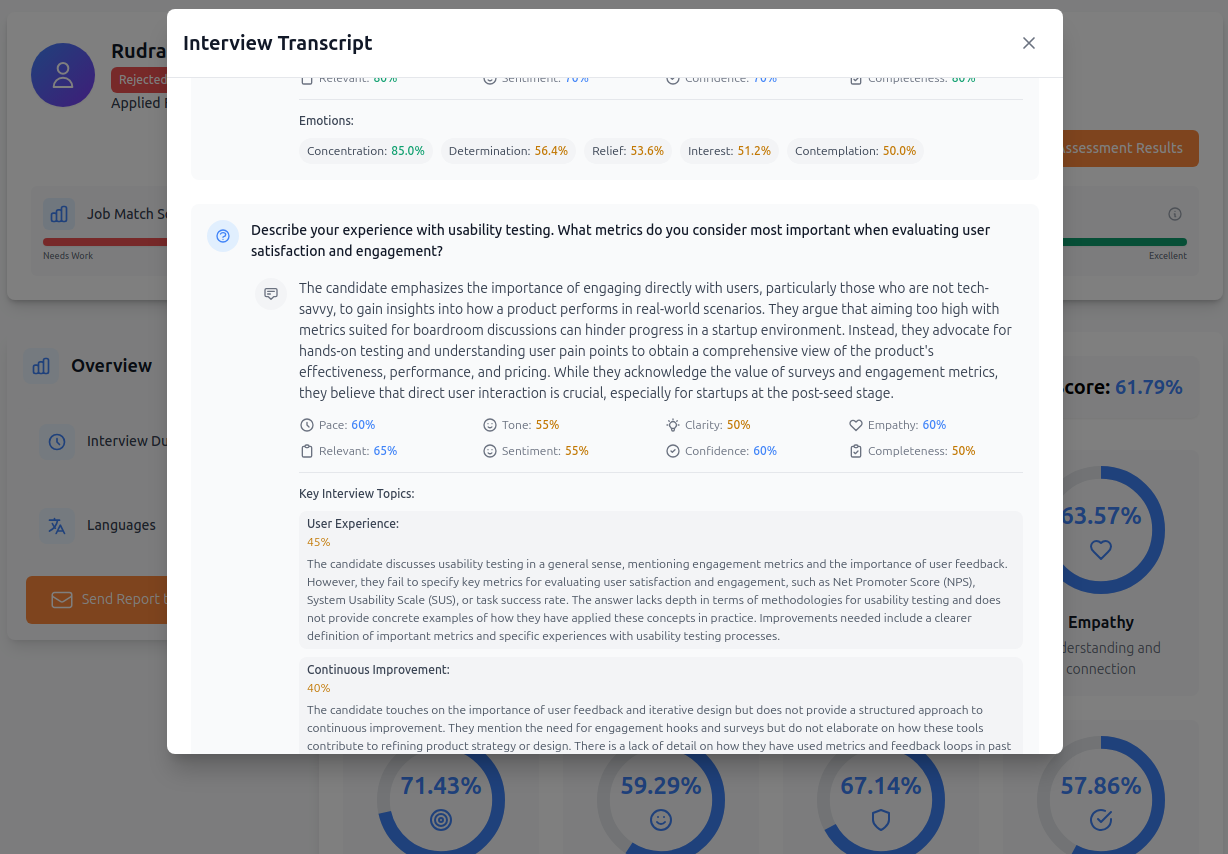The width and height of the screenshot is (1228, 854).
Task: Click Rudra's profile avatar
Action: pos(62,74)
